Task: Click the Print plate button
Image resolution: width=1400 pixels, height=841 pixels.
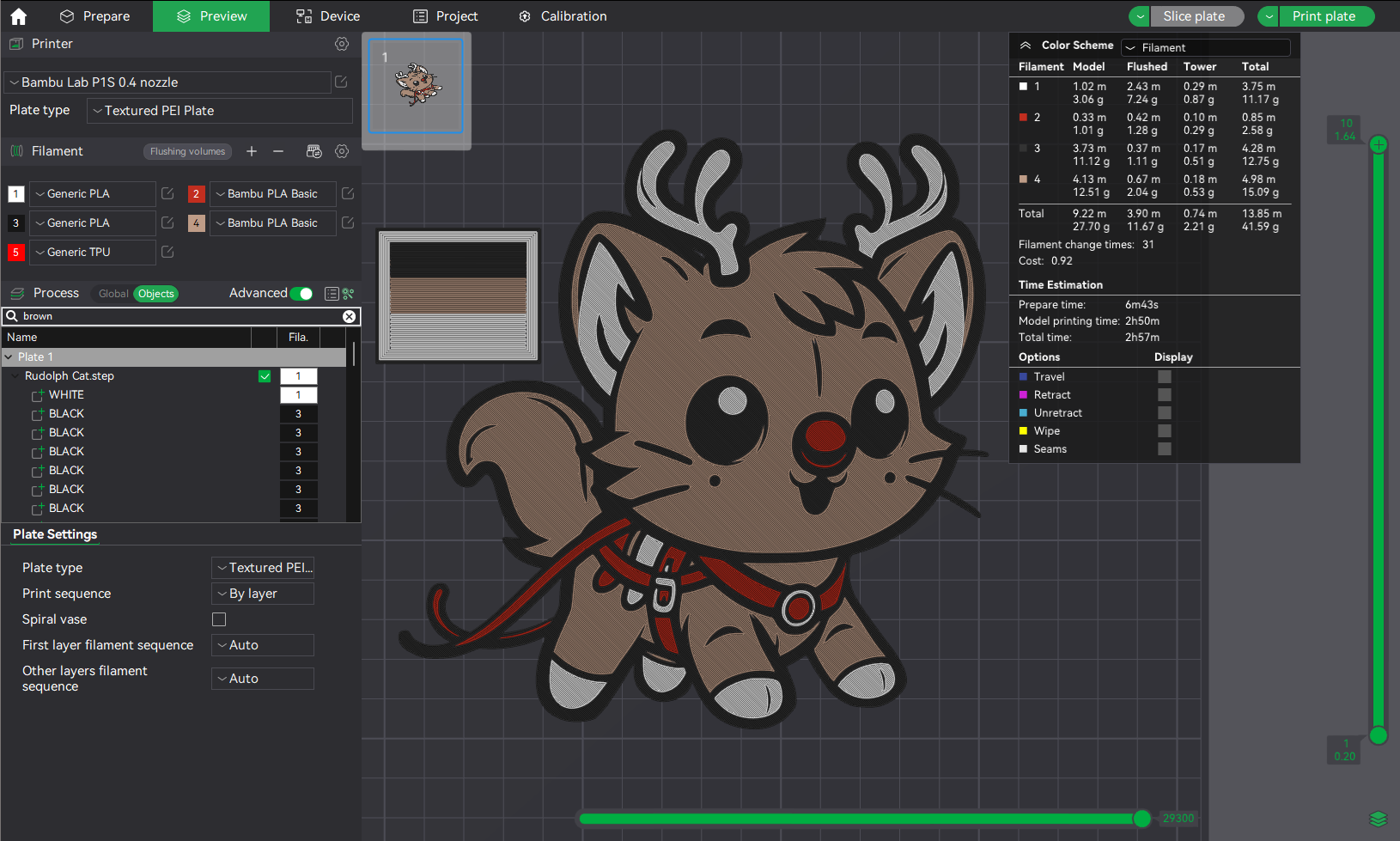Action: coord(1327,16)
